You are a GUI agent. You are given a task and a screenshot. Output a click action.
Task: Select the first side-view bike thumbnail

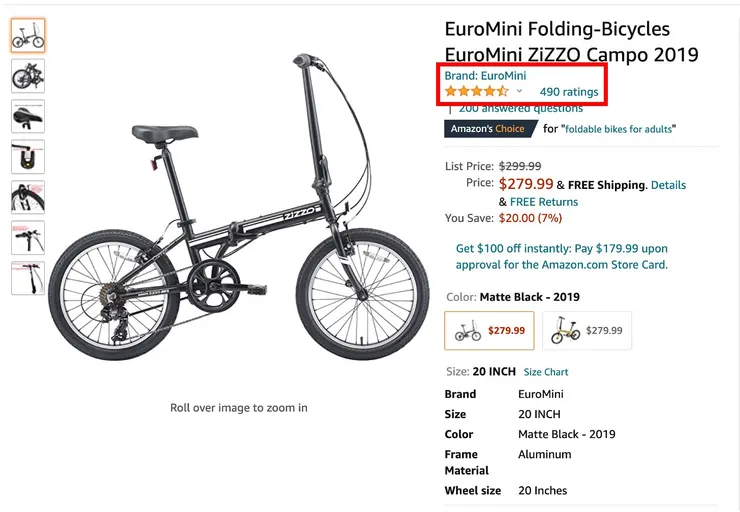click(28, 36)
